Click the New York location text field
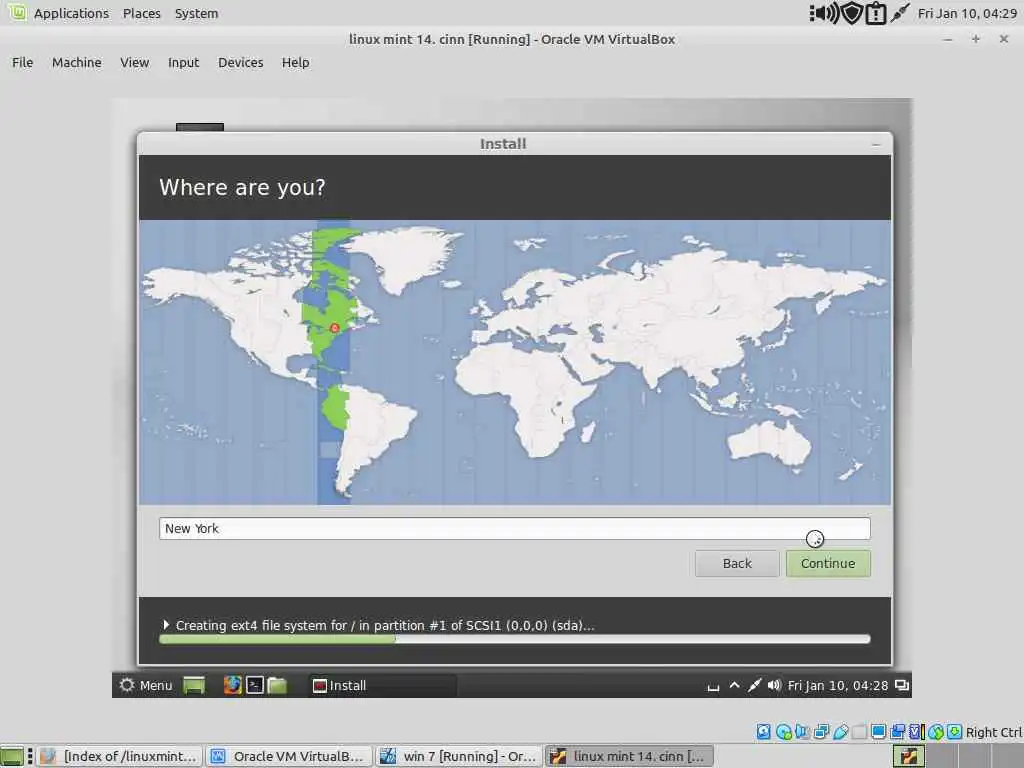The height and width of the screenshot is (768, 1024). pyautogui.click(x=515, y=528)
